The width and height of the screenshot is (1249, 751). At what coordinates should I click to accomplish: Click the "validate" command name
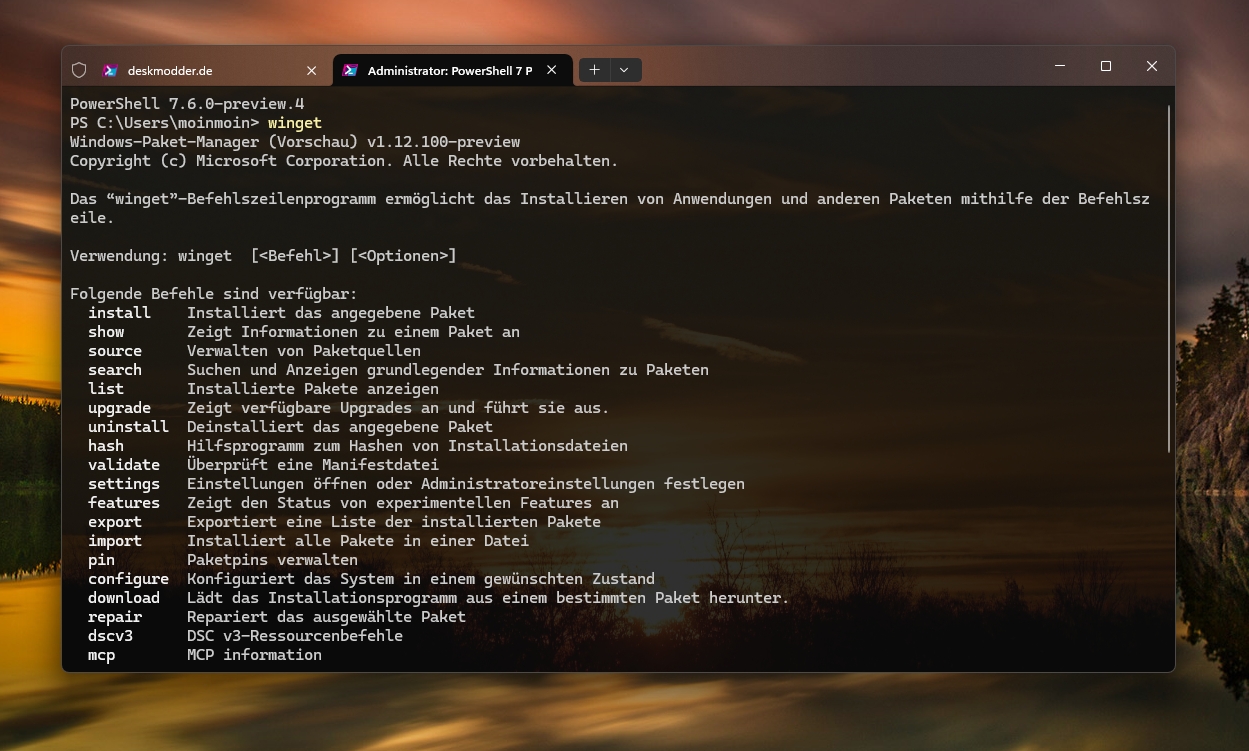point(124,465)
